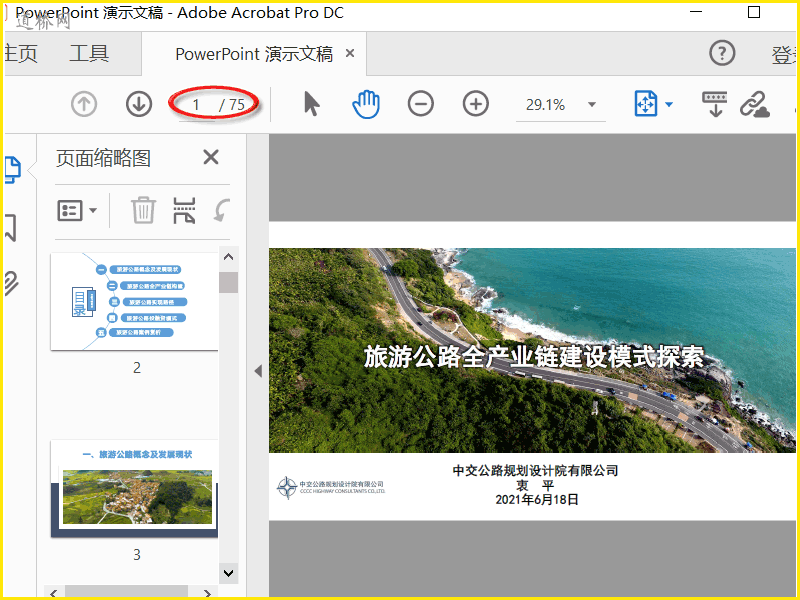The width and height of the screenshot is (800, 600).
Task: Close the PowerPoint 演示文稿 document tab
Action: pyautogui.click(x=350, y=53)
